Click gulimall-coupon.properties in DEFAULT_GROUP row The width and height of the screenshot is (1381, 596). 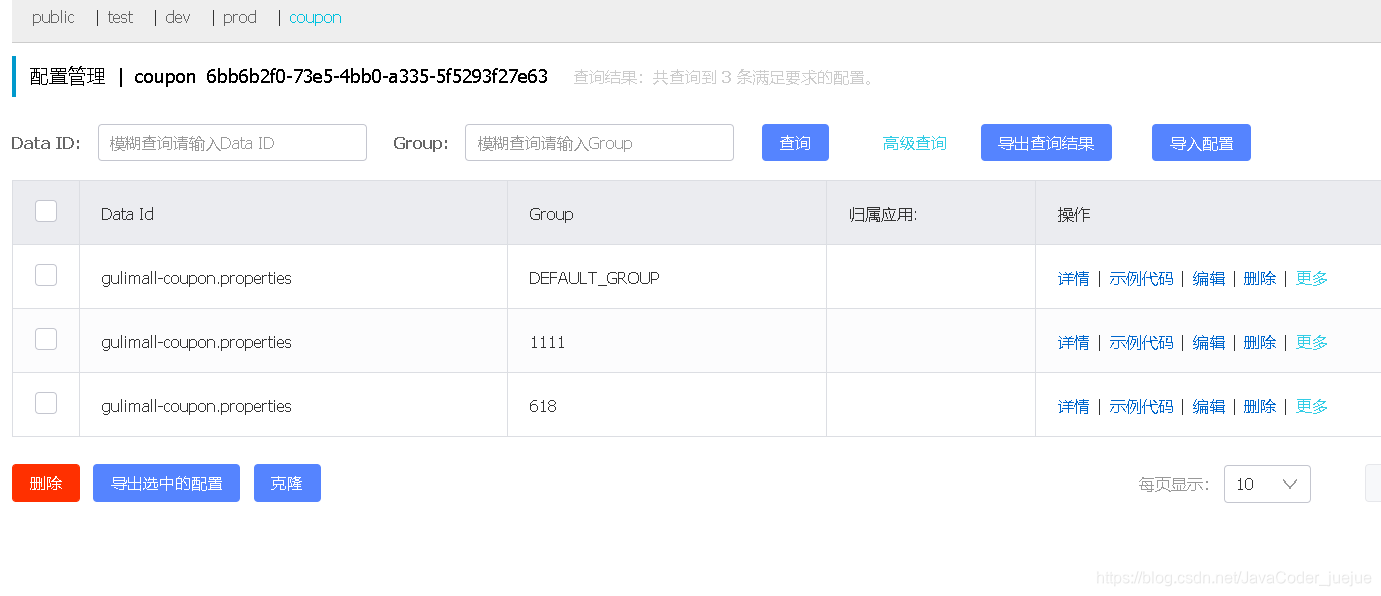196,278
